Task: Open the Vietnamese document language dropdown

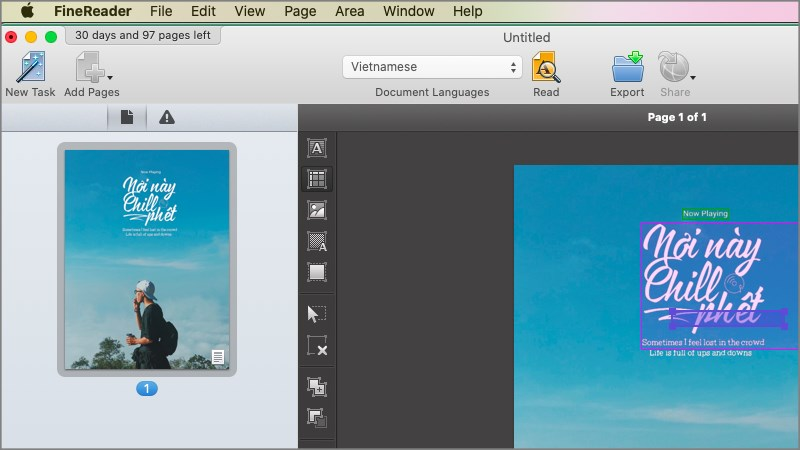Action: coord(432,67)
